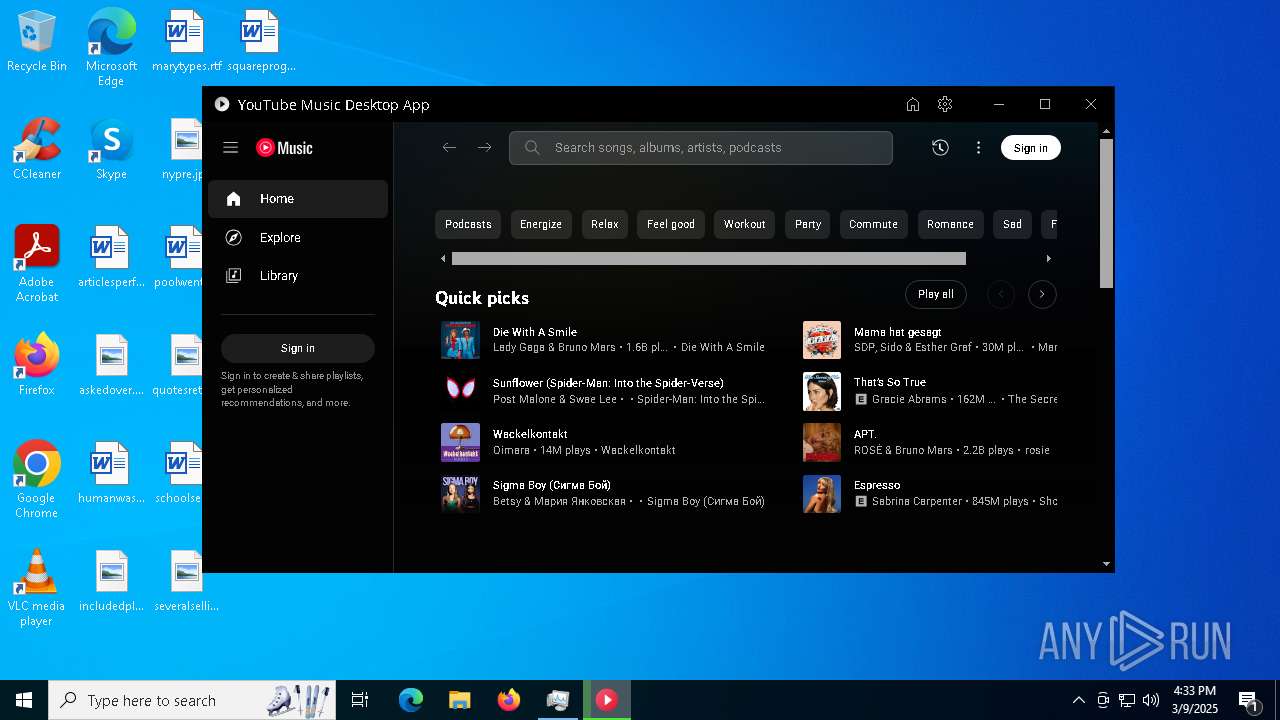
Task: Choose the Relax chip
Action: point(604,224)
